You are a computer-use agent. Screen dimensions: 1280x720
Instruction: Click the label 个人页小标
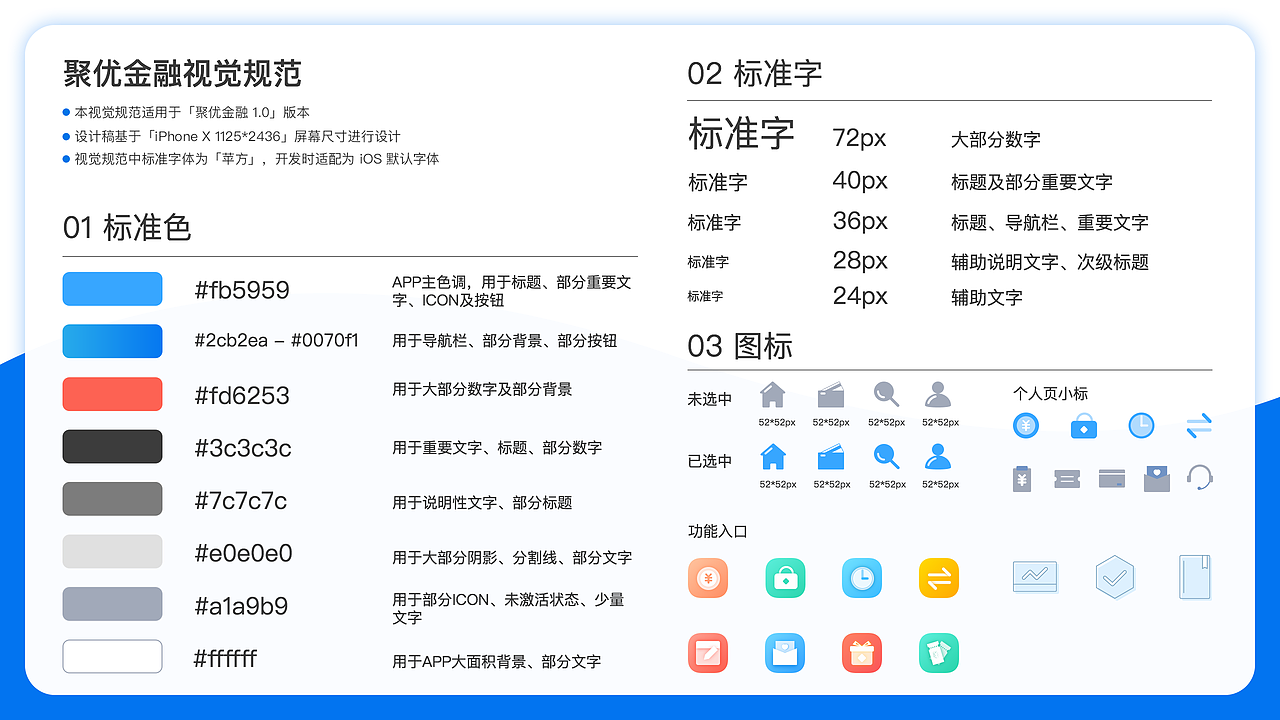(x=1050, y=394)
